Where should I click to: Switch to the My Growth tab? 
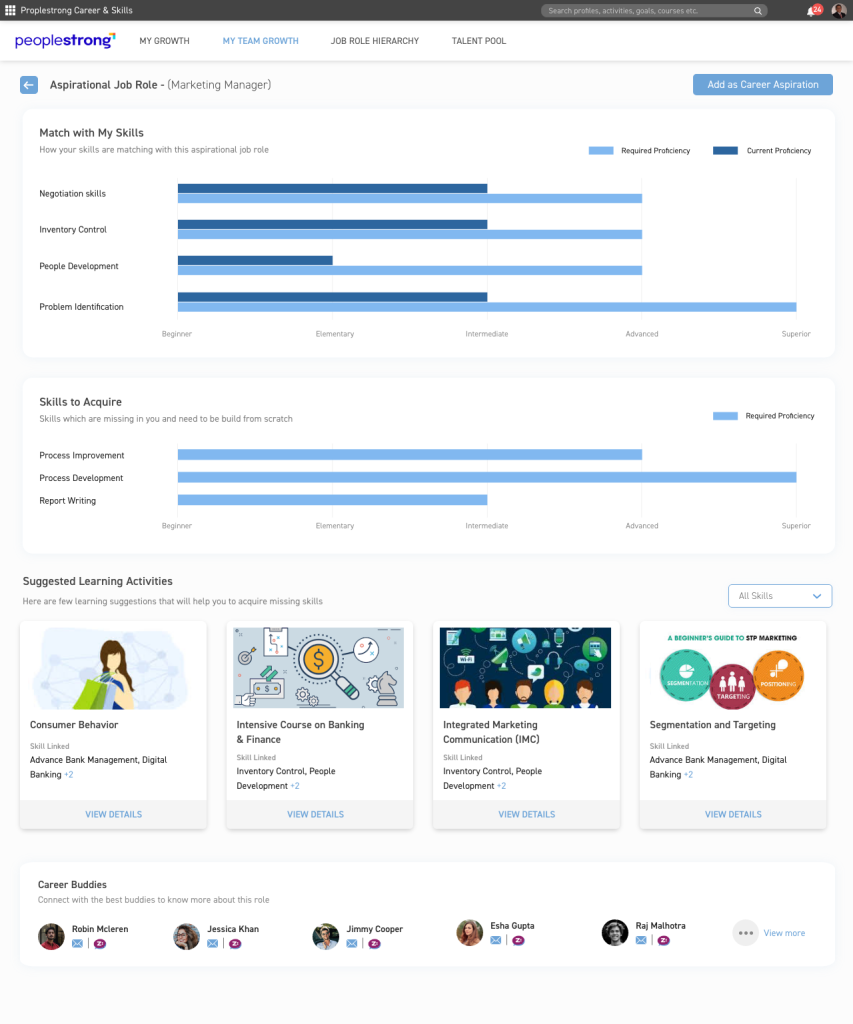click(x=164, y=41)
